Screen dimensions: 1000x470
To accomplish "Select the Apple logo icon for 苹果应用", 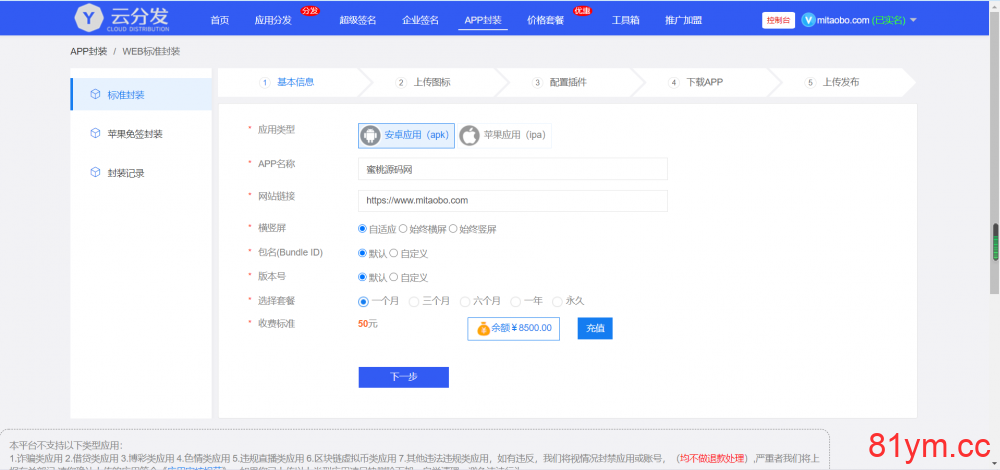I will [x=470, y=135].
